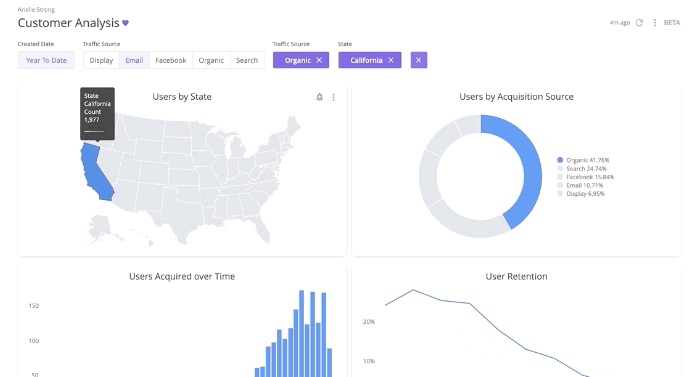Click the favorite heart icon beside Customer Analysis
This screenshot has width=692, height=377.
(125, 23)
